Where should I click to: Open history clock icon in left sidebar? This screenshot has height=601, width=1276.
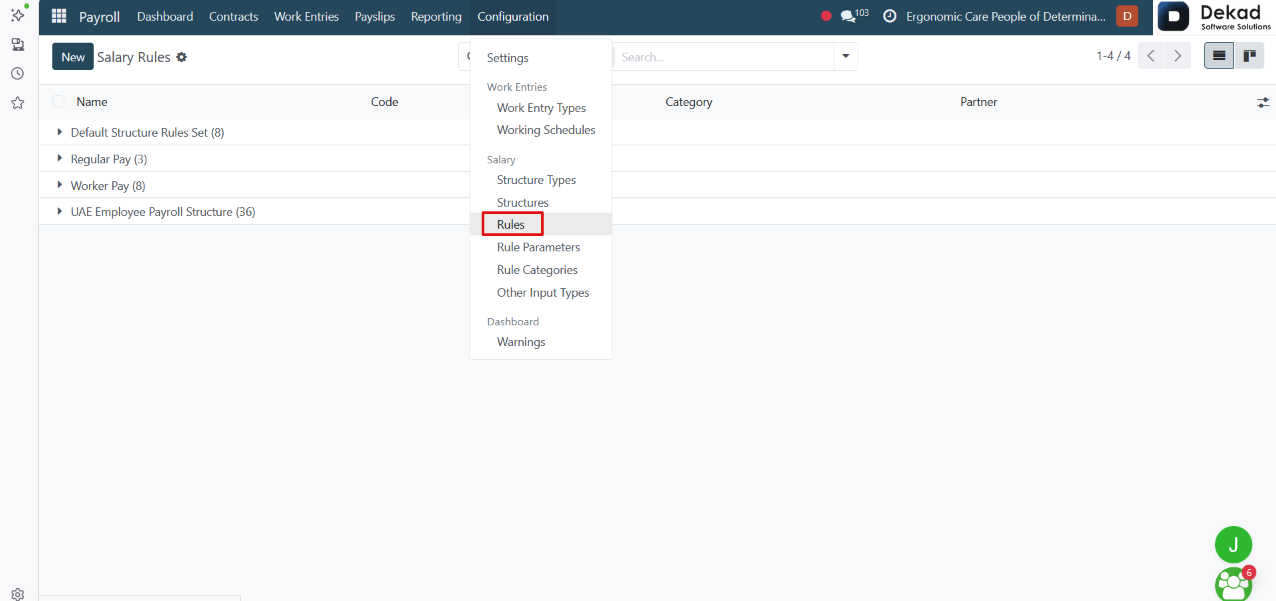[x=18, y=73]
